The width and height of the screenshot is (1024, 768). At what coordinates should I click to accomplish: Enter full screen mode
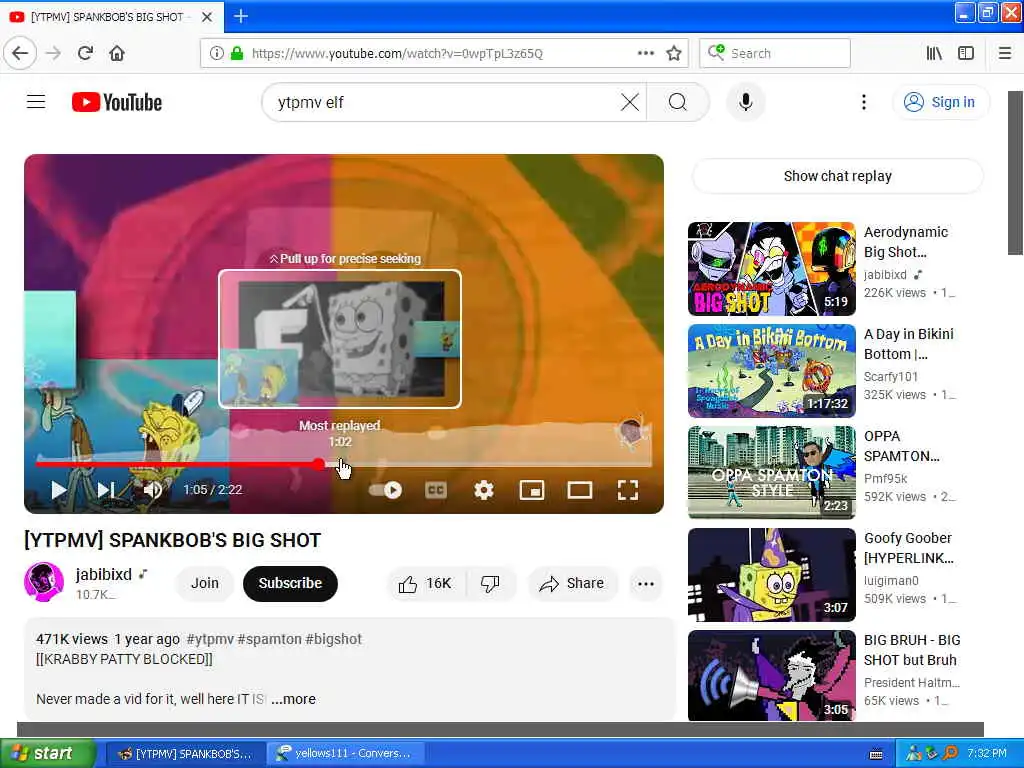coord(628,490)
